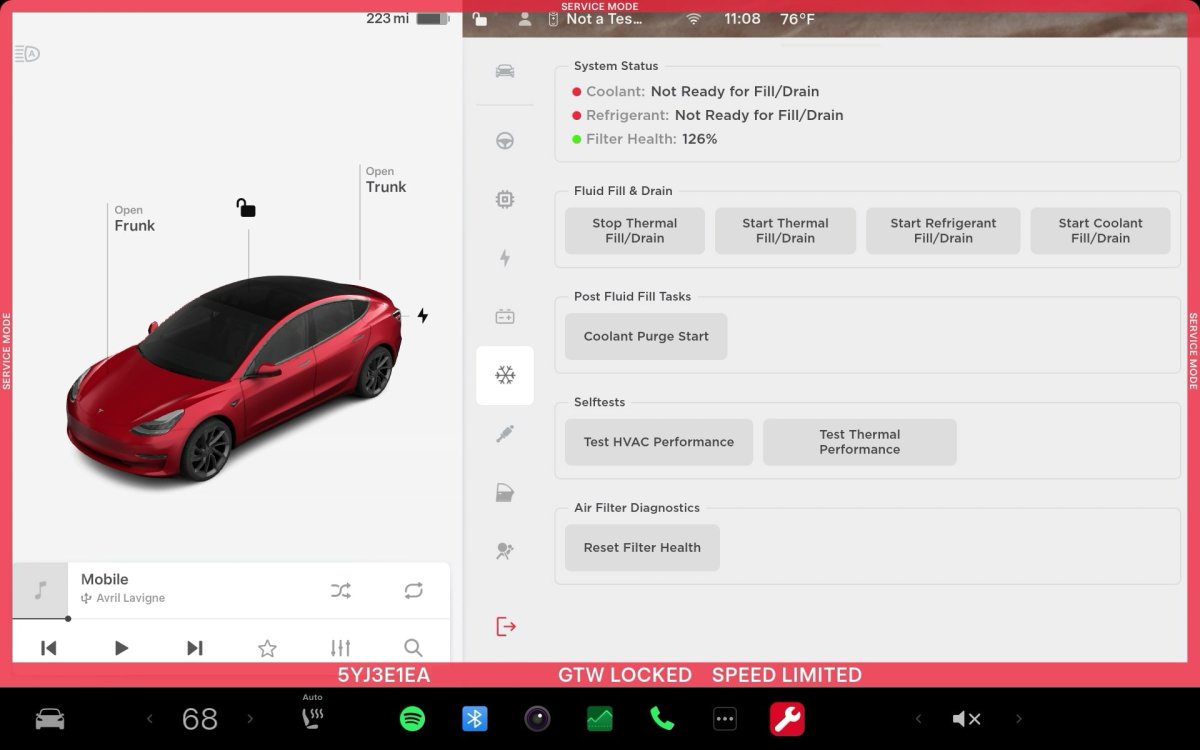Raise volume using right chevron

(x=1019, y=718)
